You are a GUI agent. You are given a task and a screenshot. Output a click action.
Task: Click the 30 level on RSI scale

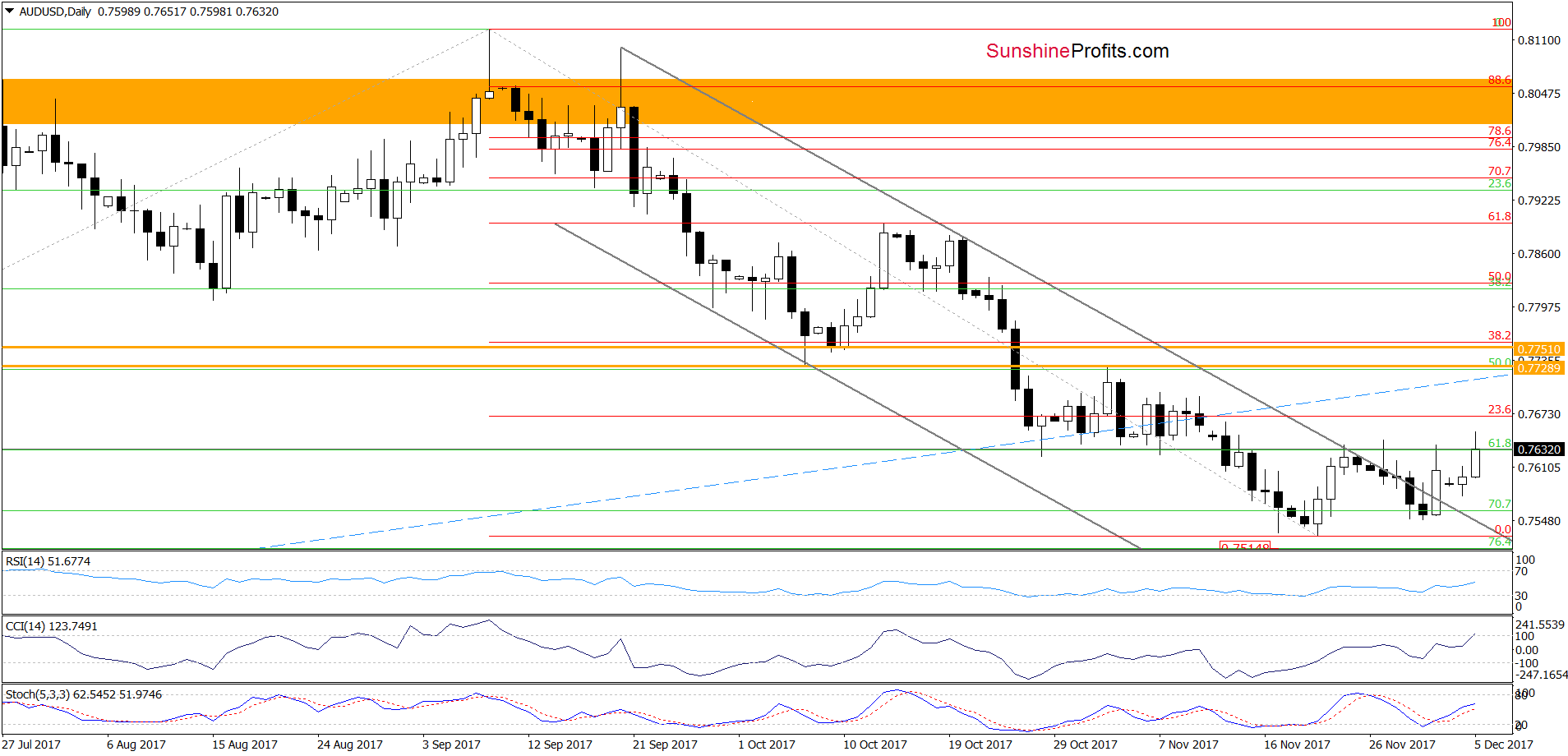(x=1521, y=596)
